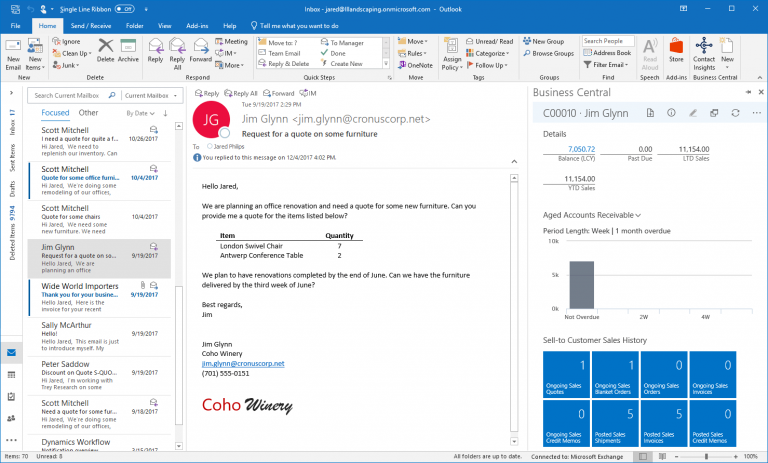This screenshot has width=768, height=463.
Task: Open the Clean Up dropdown
Action: pyautogui.click(x=72, y=53)
